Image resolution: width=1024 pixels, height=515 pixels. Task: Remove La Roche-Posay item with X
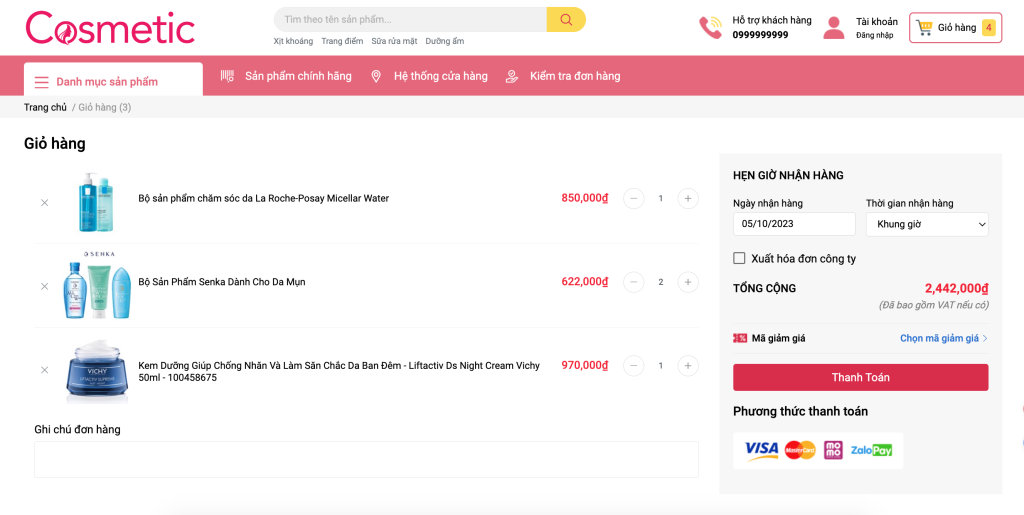point(44,203)
